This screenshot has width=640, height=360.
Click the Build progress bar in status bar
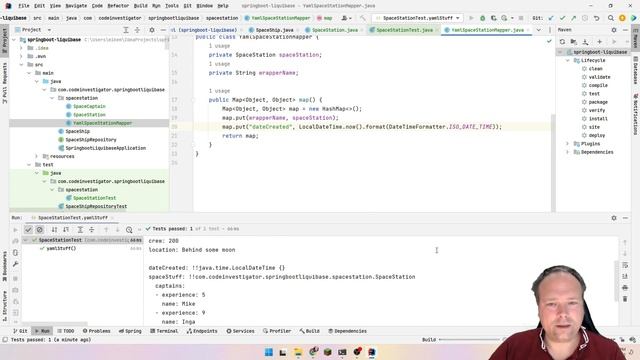(x=469, y=340)
